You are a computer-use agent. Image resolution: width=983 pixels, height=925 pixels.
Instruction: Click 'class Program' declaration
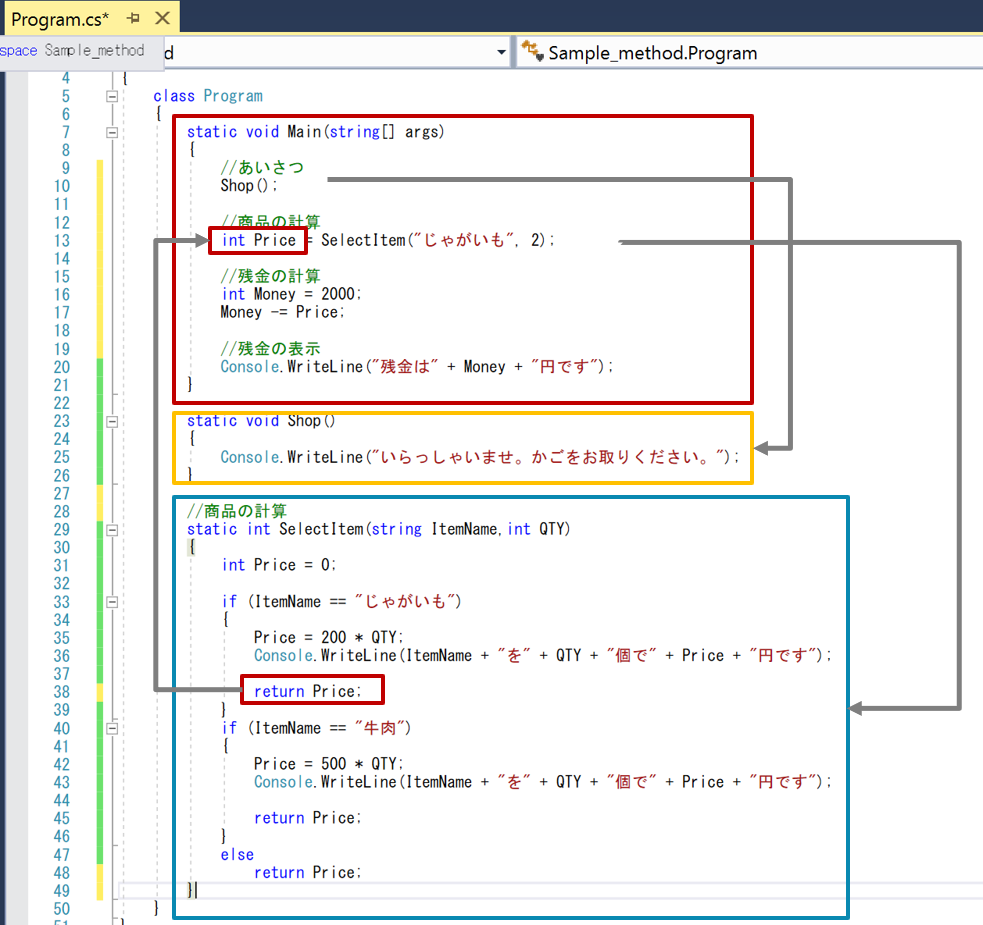coord(208,96)
